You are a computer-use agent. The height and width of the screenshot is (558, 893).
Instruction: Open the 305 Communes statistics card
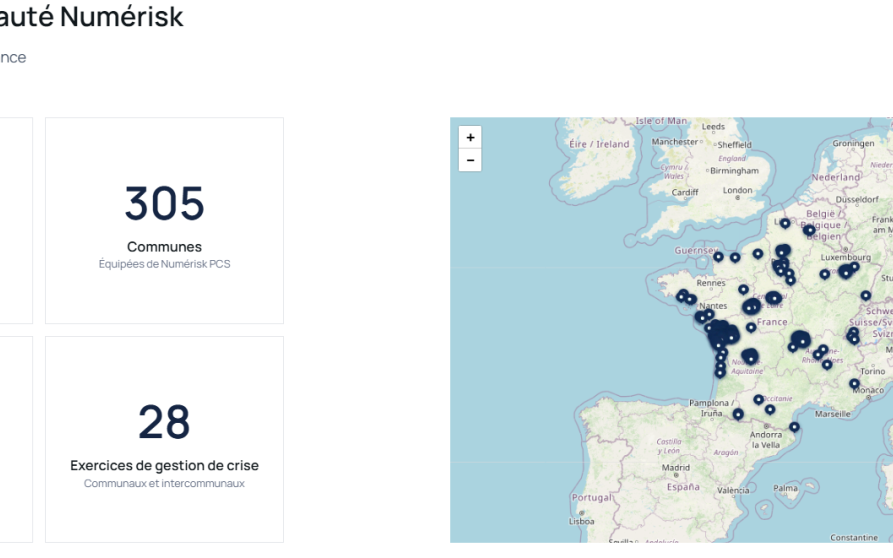[x=165, y=221]
